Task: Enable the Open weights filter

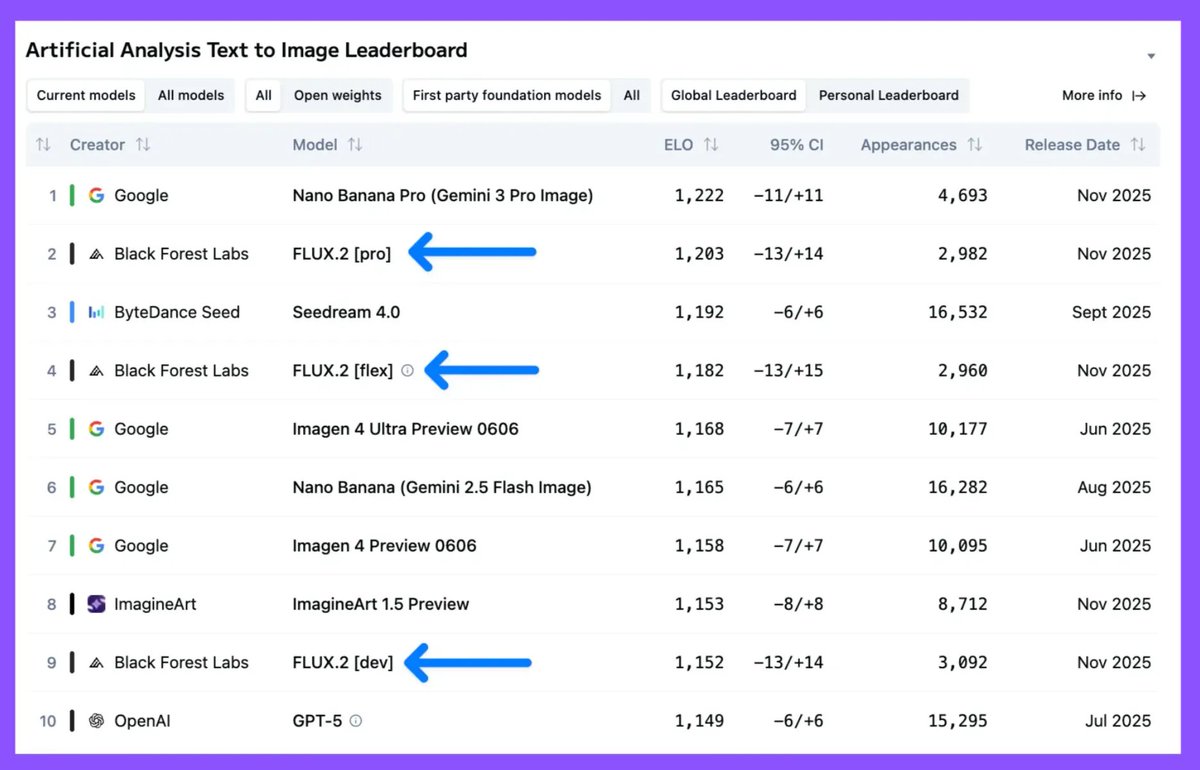Action: click(x=338, y=95)
